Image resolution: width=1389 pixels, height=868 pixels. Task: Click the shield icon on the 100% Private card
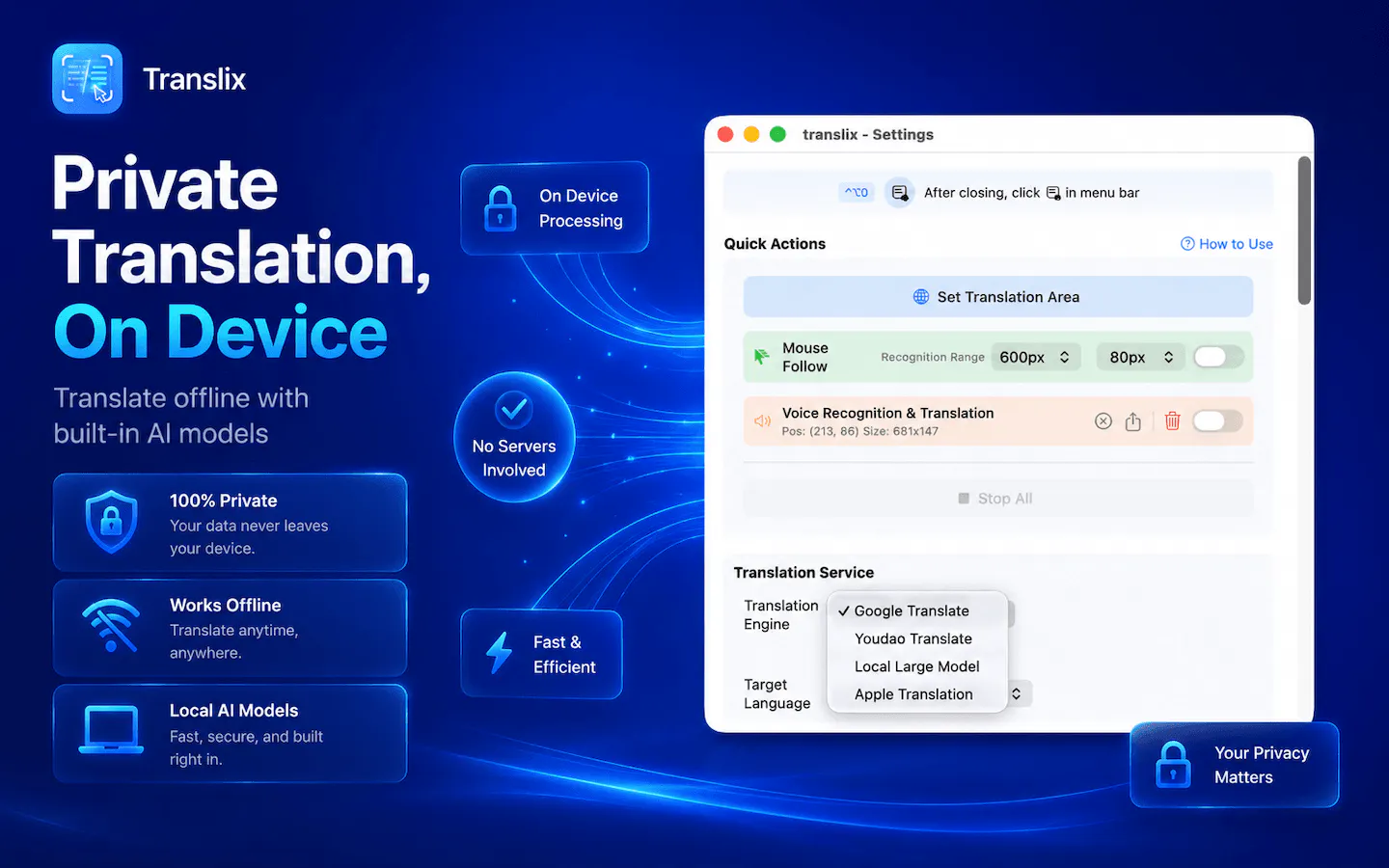point(111,522)
